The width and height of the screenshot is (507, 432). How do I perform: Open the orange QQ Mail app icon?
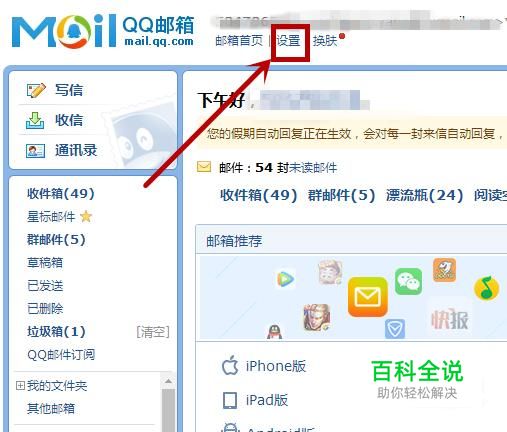368,297
